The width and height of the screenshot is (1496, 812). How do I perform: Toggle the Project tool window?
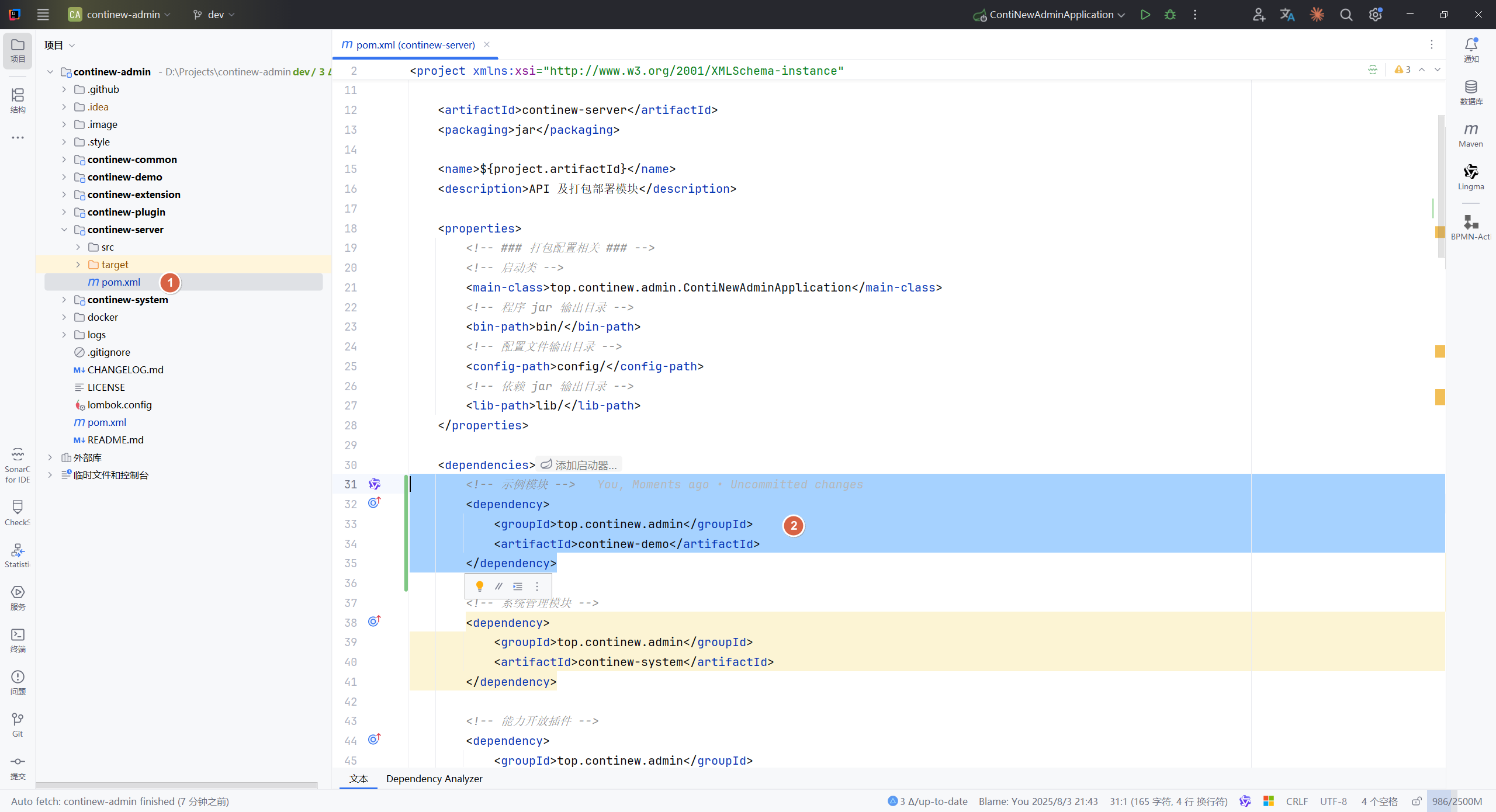18,51
